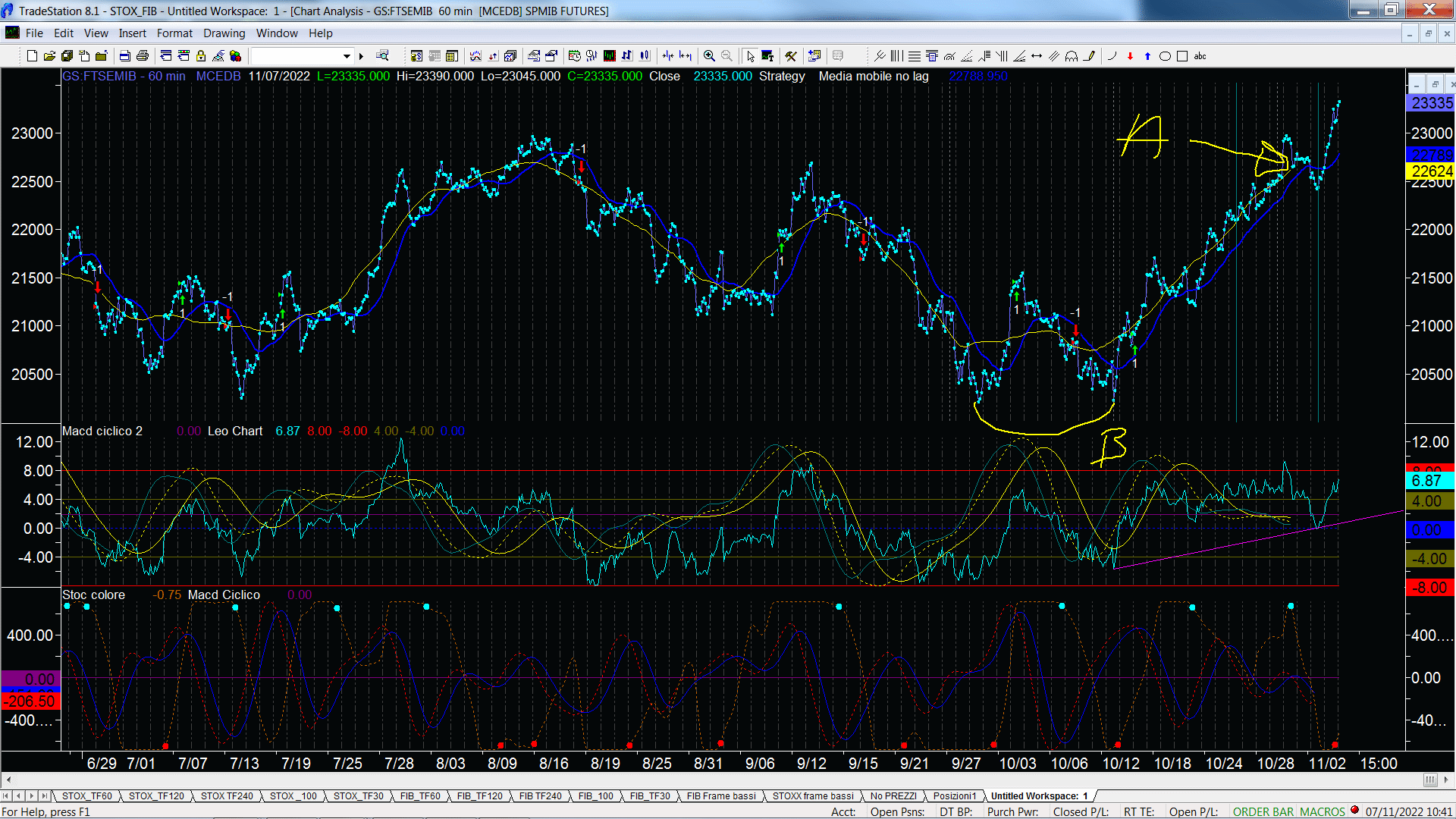Click the yellow 22624 price marker

[1432, 172]
